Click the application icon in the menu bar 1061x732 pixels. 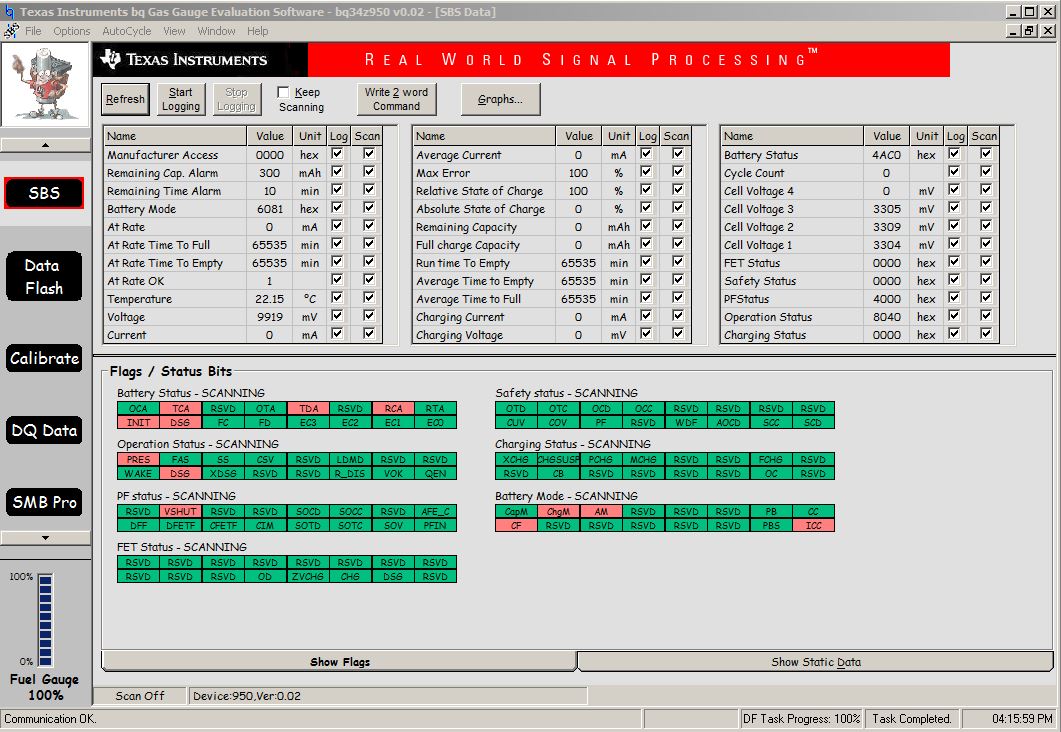(12, 31)
